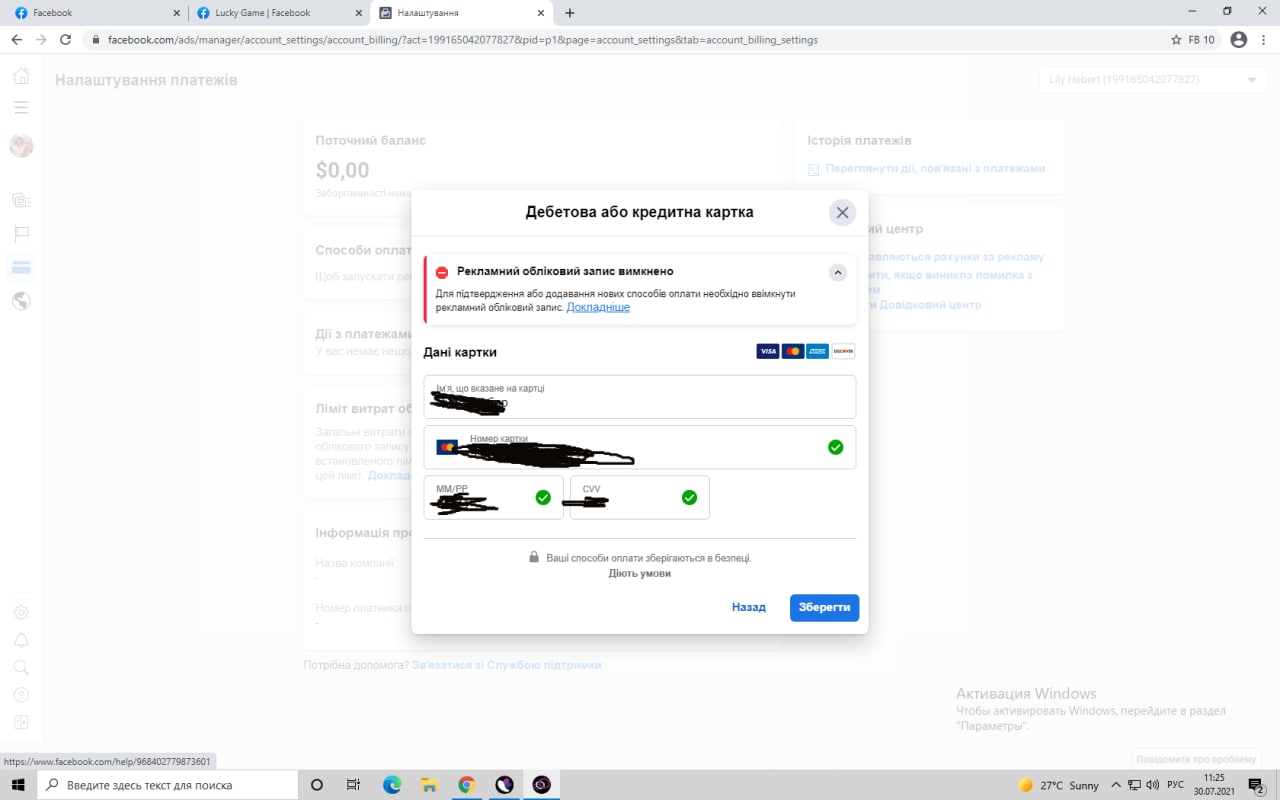Image resolution: width=1280 pixels, height=800 pixels.
Task: Focus the MM/PP expiry field
Action: pos(493,497)
